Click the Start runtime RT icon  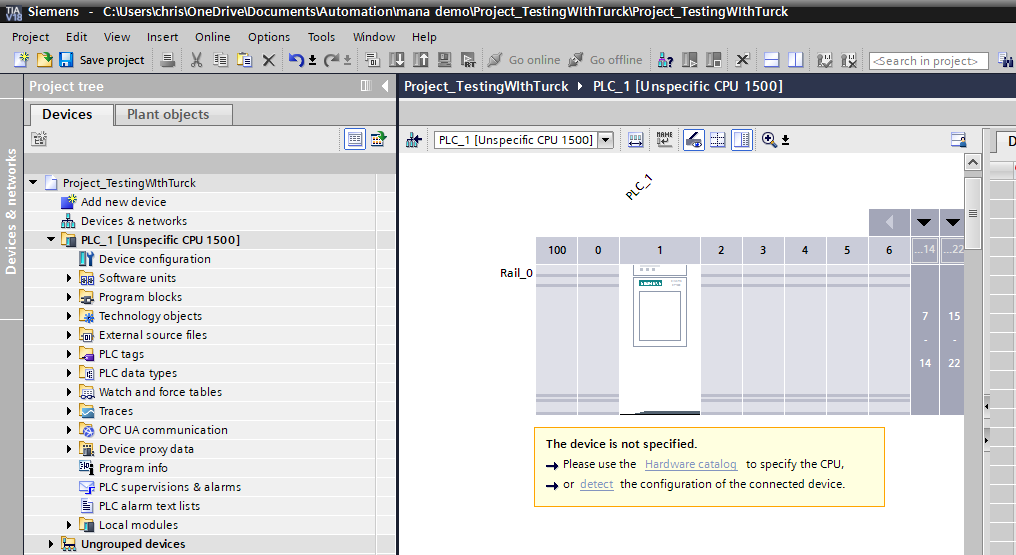coord(468,60)
